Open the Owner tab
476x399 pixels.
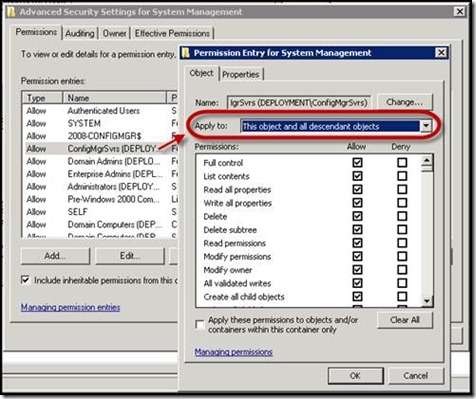(114, 33)
